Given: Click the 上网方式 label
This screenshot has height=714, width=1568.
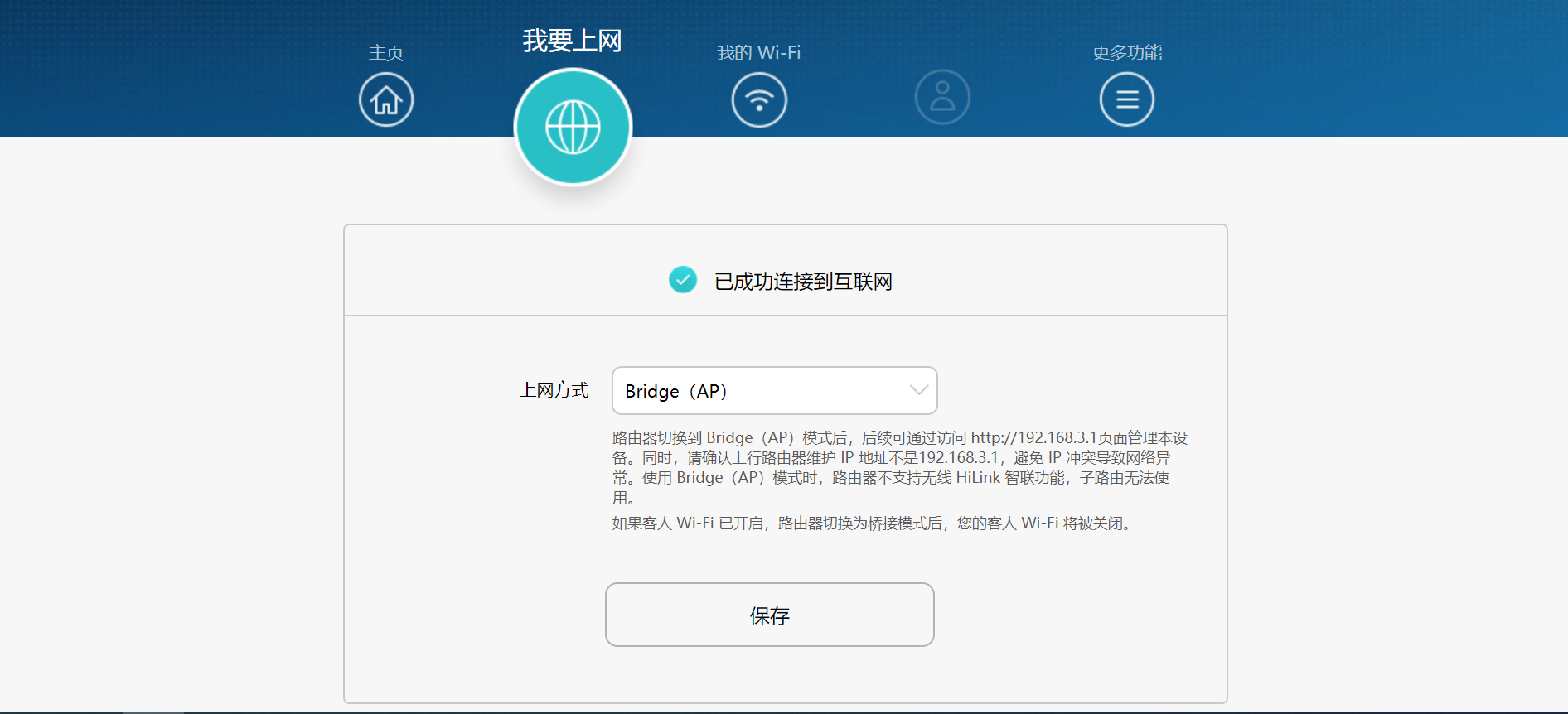Looking at the screenshot, I should click(x=554, y=390).
